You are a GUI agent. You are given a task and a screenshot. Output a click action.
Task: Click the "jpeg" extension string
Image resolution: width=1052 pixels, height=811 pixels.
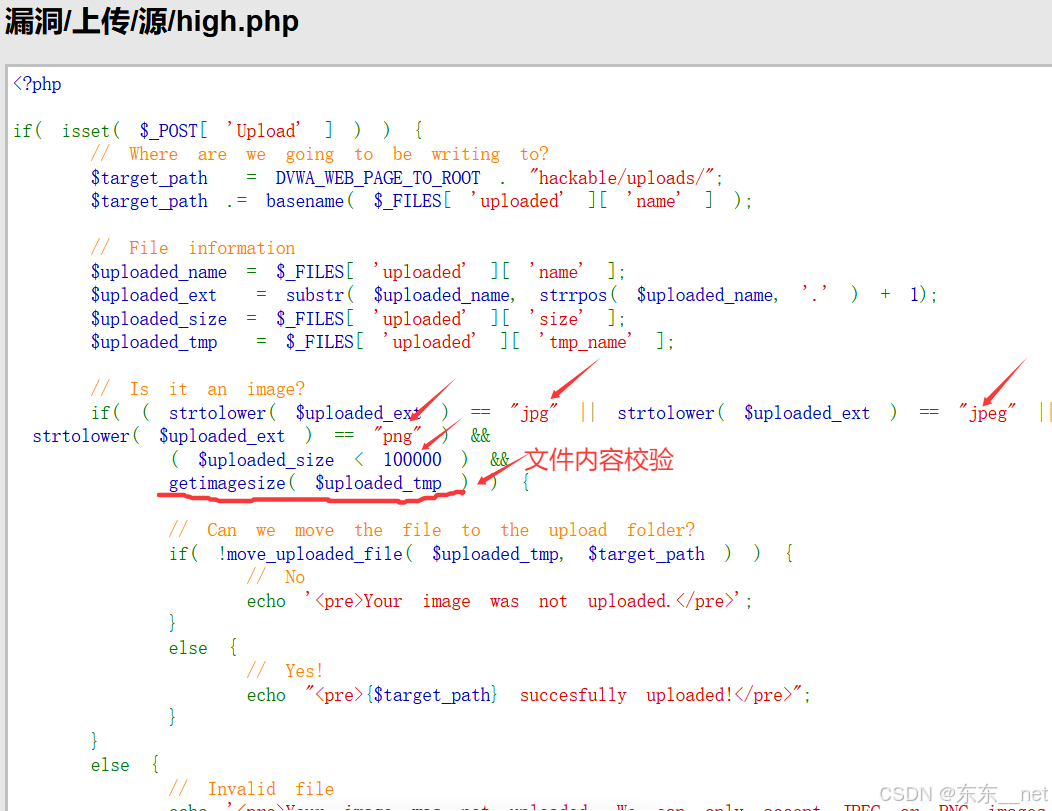[987, 413]
